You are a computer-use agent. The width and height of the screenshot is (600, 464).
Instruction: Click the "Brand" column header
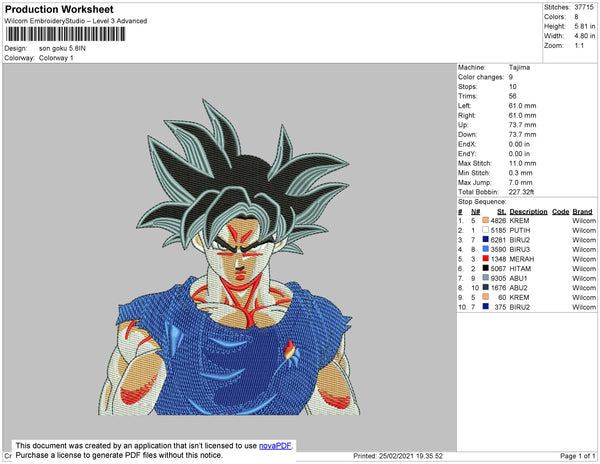click(582, 212)
